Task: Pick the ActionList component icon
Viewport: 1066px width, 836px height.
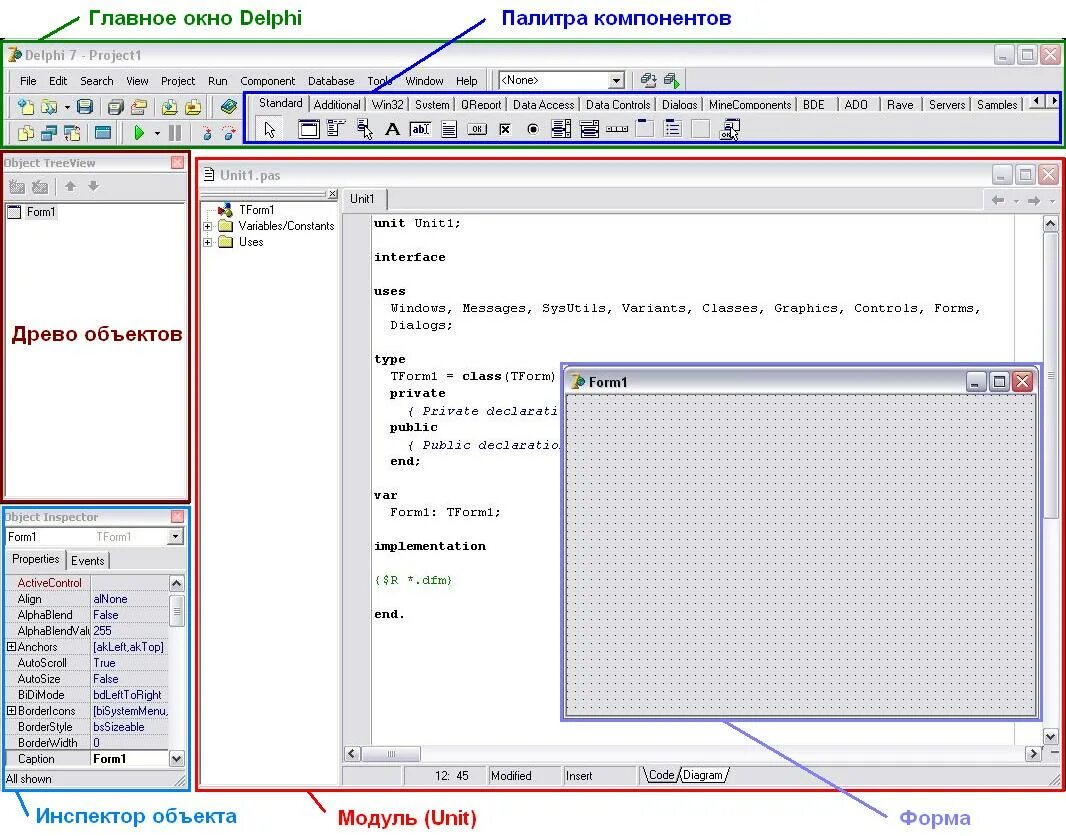Action: (729, 128)
